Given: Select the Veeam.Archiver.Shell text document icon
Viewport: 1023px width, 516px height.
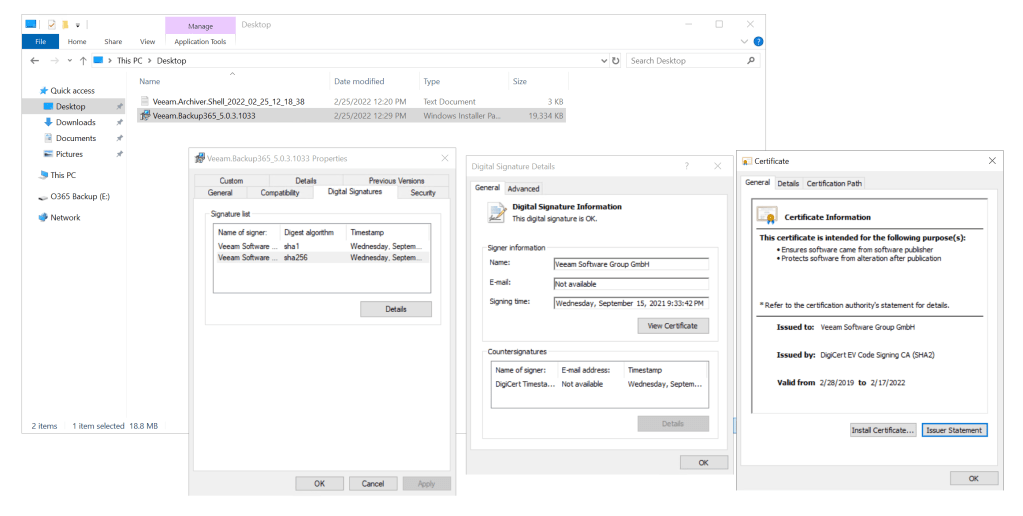Looking at the screenshot, I should point(145,101).
